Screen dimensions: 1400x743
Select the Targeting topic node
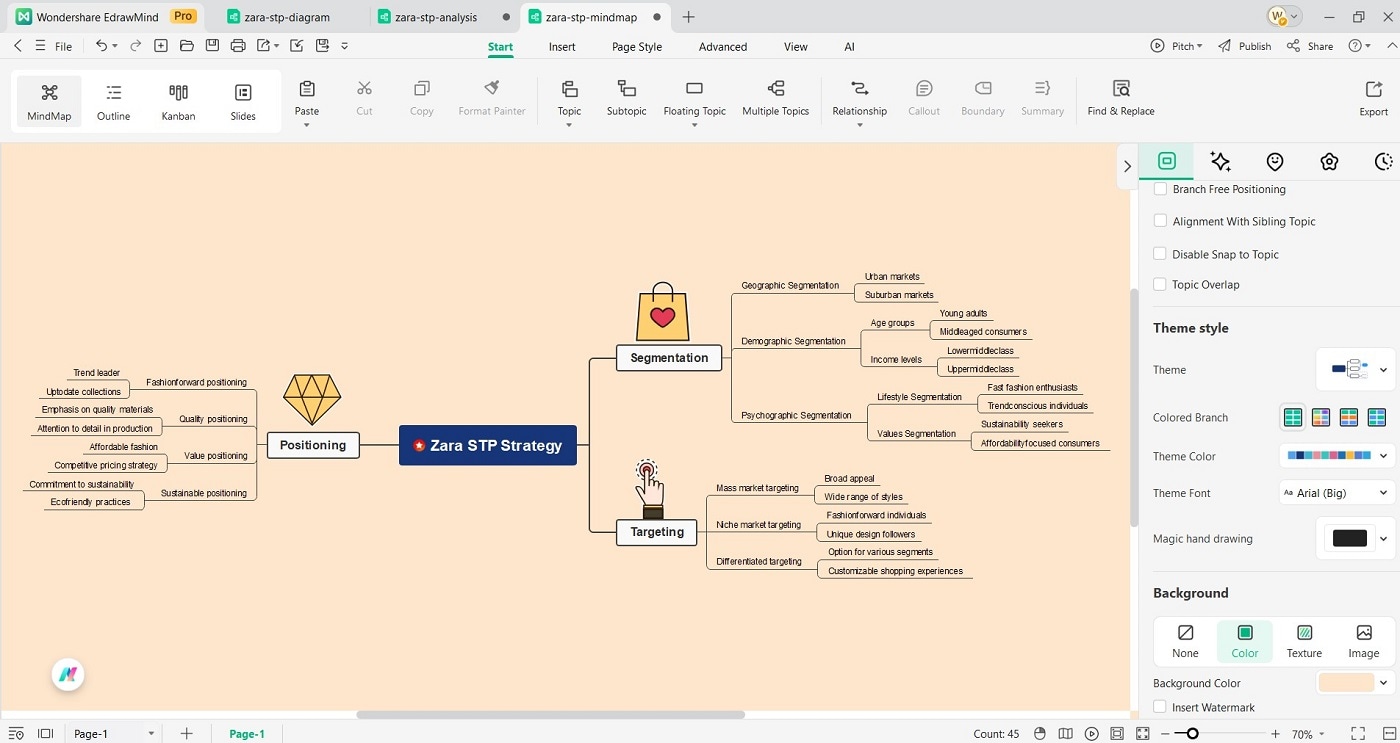coord(657,532)
